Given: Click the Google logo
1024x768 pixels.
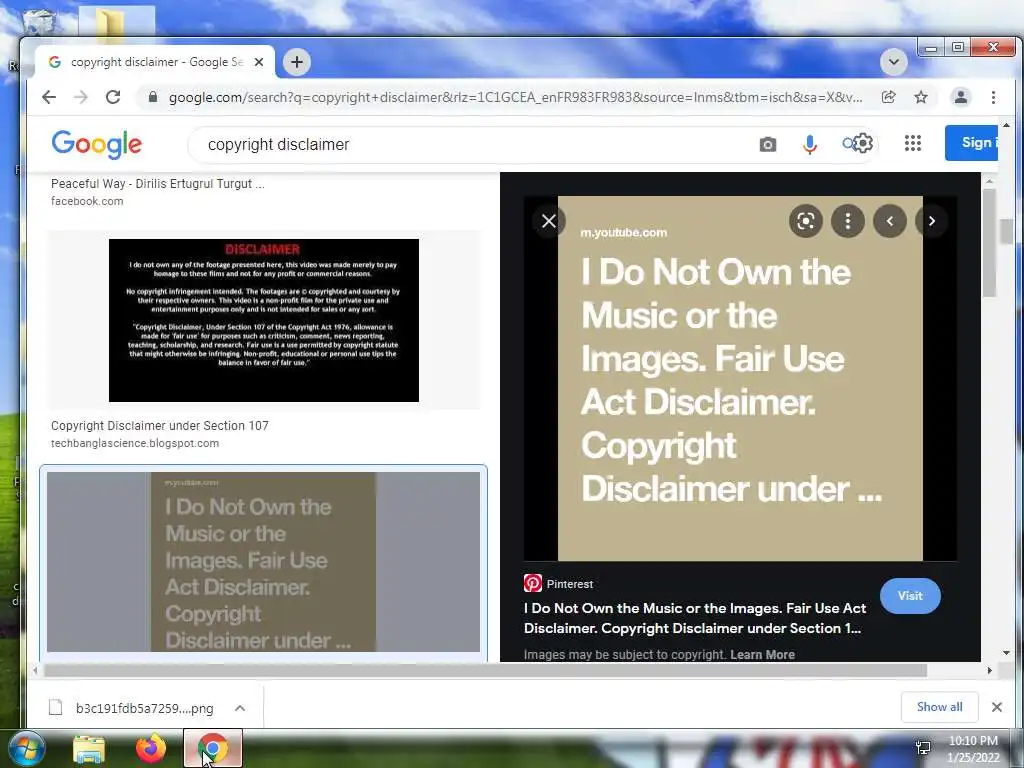Looking at the screenshot, I should [97, 144].
